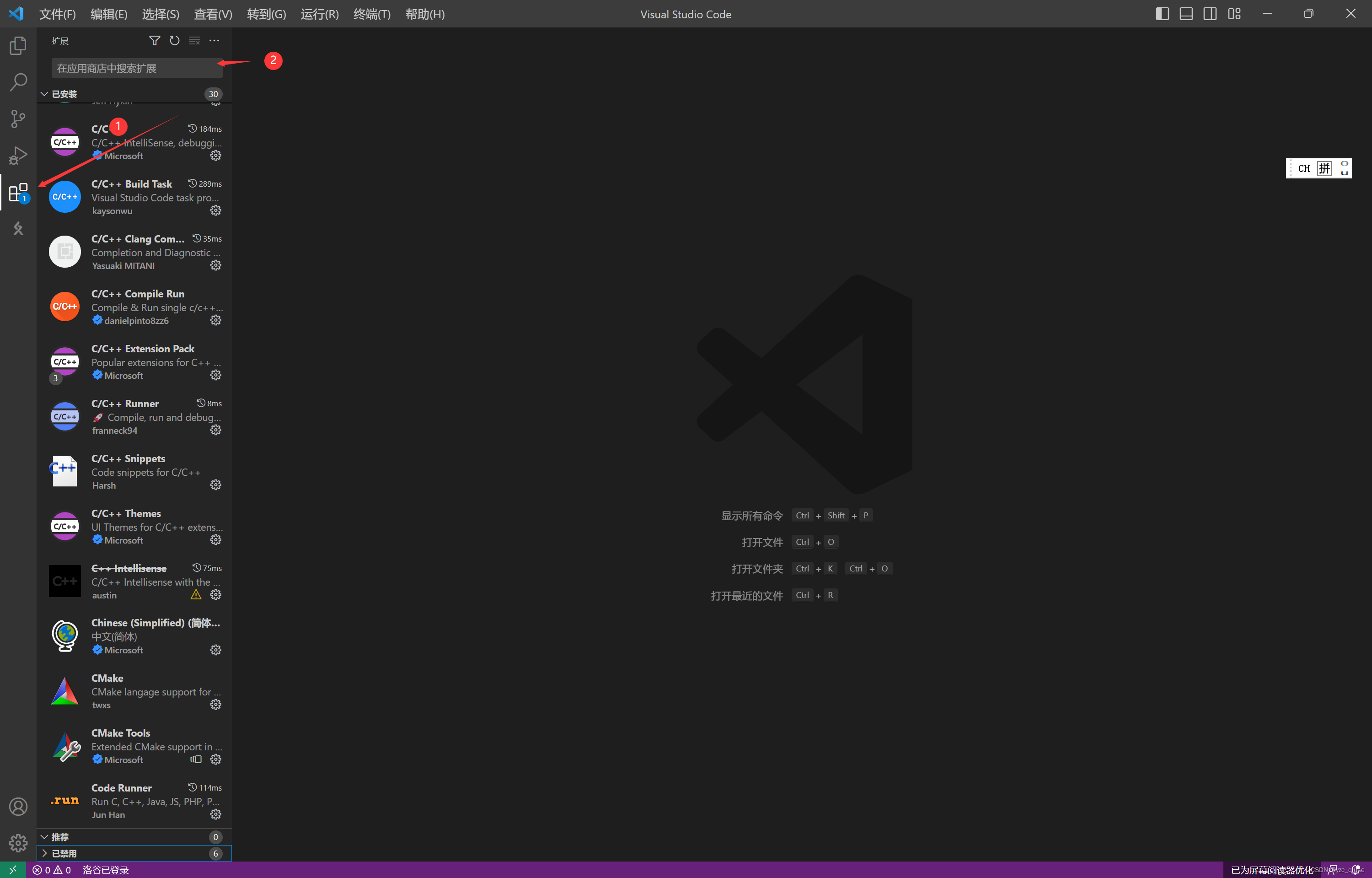1372x878 pixels.
Task: Open the 选择(S) menu
Action: (161, 14)
